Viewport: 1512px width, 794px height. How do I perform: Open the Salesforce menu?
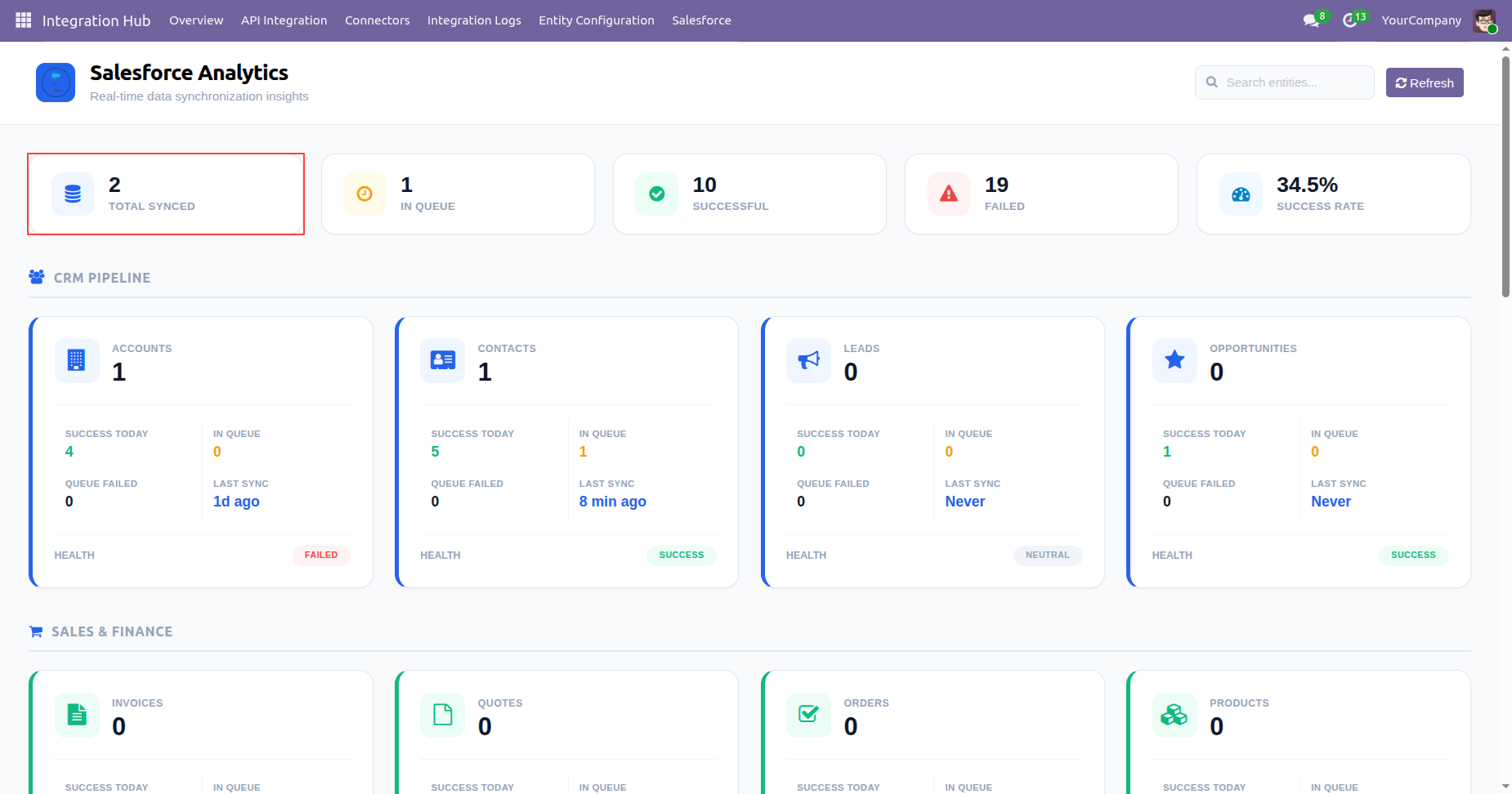(x=701, y=20)
